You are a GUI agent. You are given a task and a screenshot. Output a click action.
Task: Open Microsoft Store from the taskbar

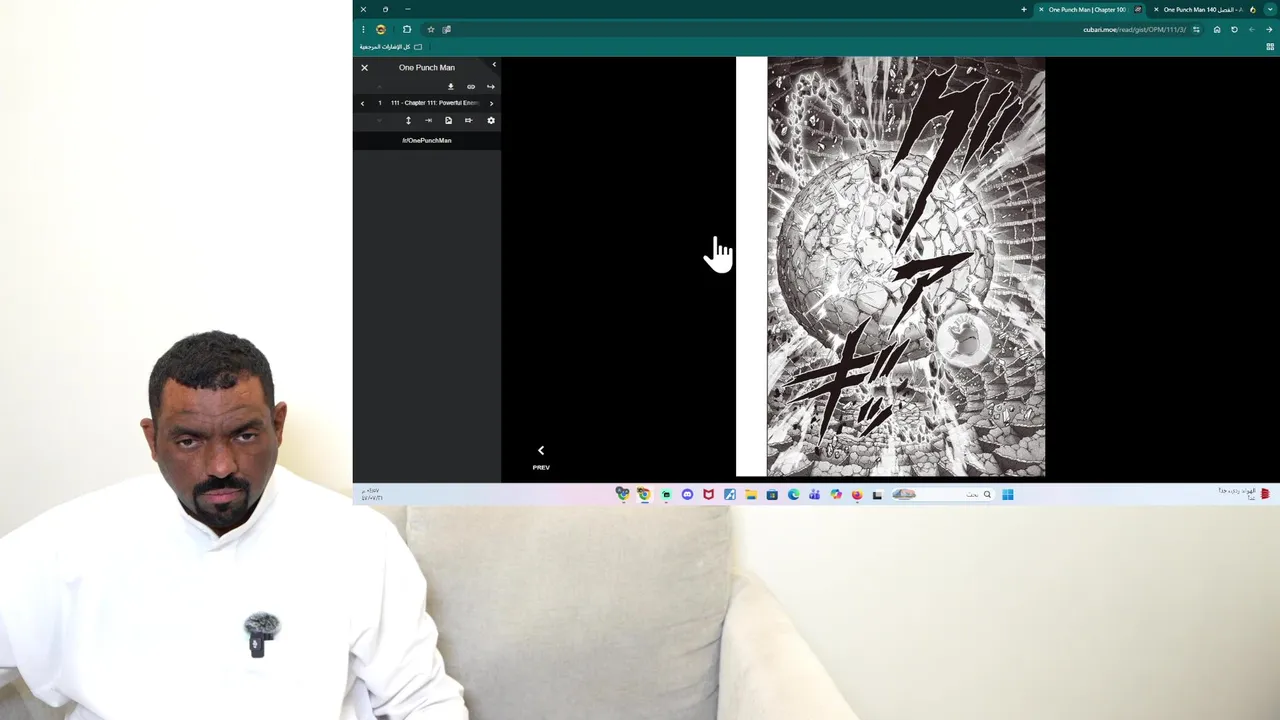coord(772,495)
